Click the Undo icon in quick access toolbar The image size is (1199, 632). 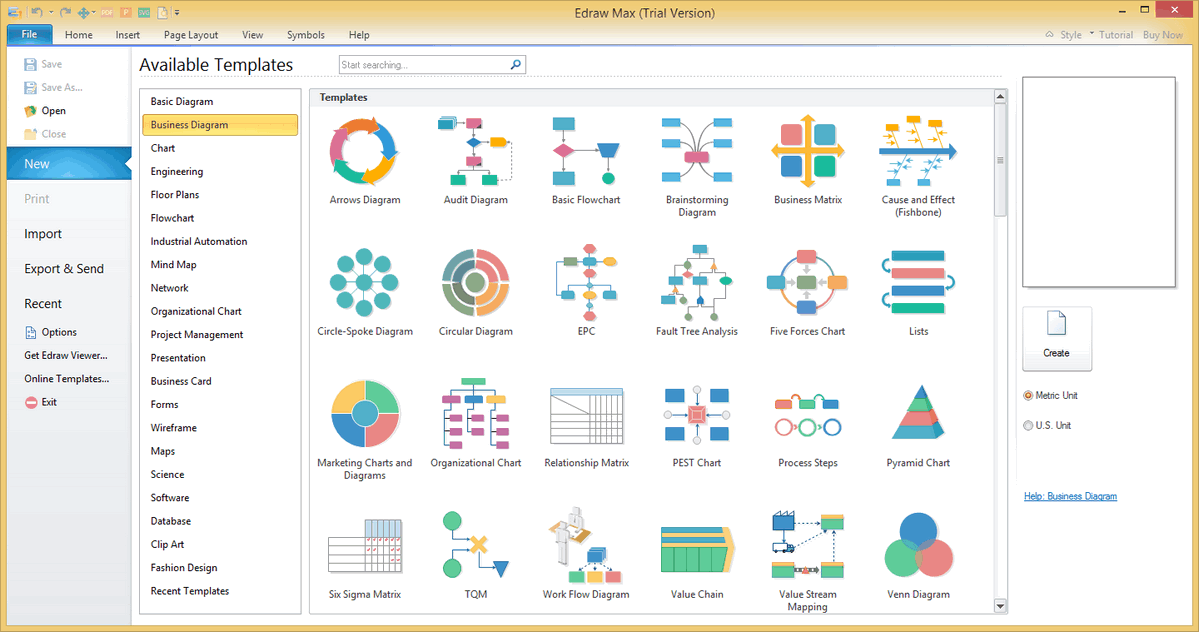[37, 12]
